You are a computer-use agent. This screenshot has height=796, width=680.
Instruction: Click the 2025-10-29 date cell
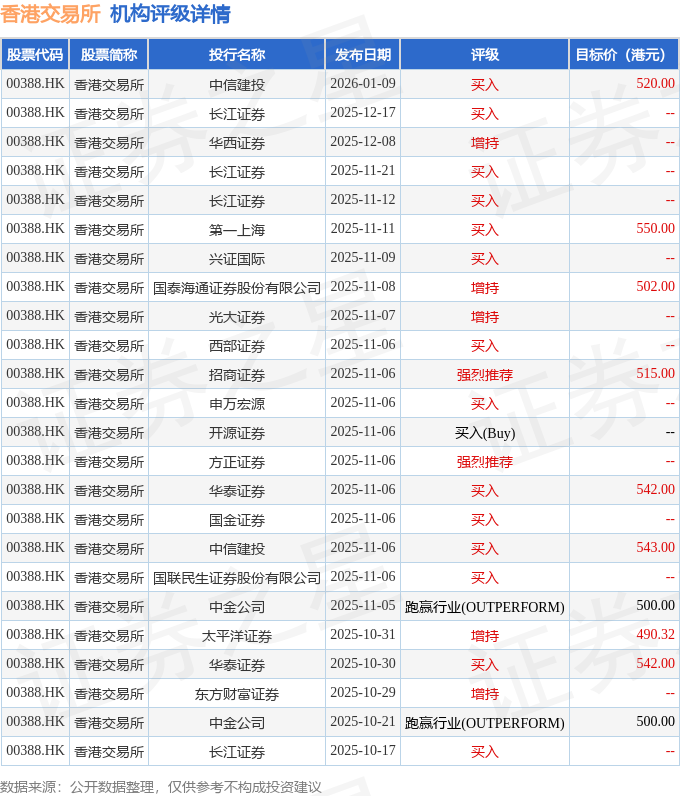363,691
